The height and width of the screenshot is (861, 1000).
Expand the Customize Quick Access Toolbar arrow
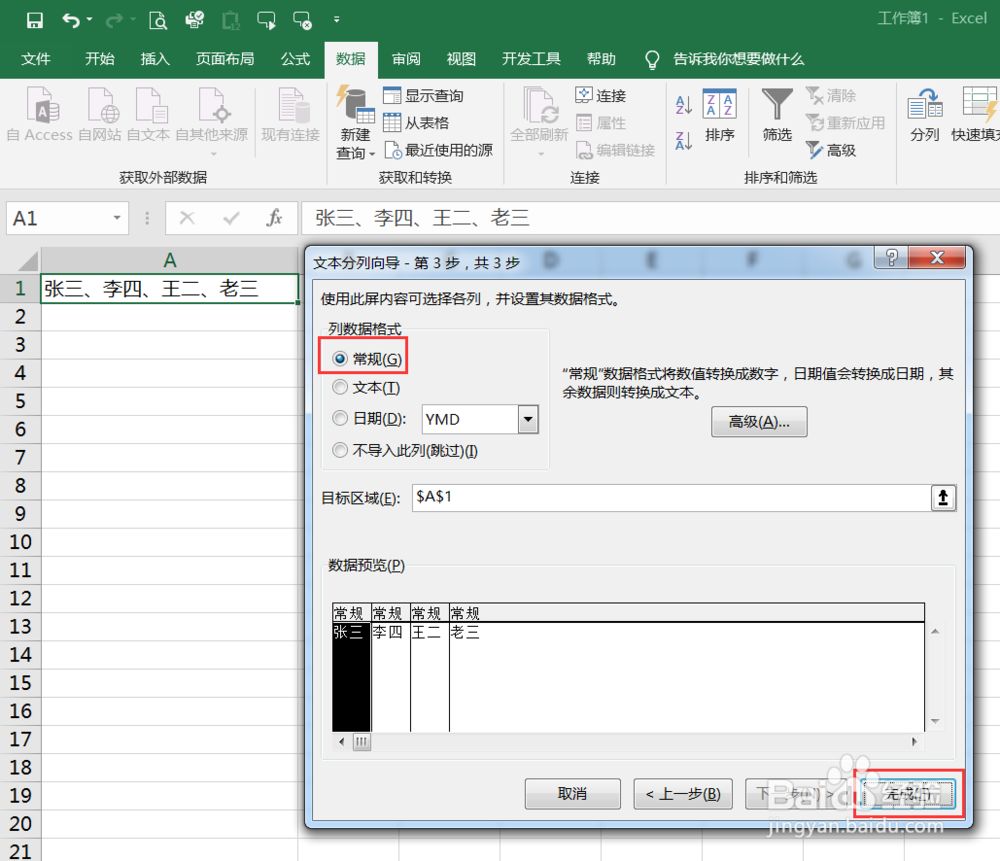(x=336, y=20)
